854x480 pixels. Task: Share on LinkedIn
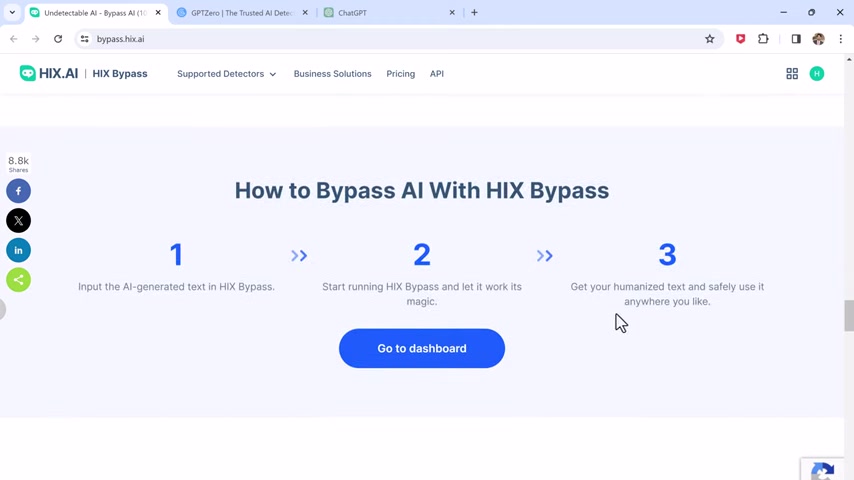(19, 250)
